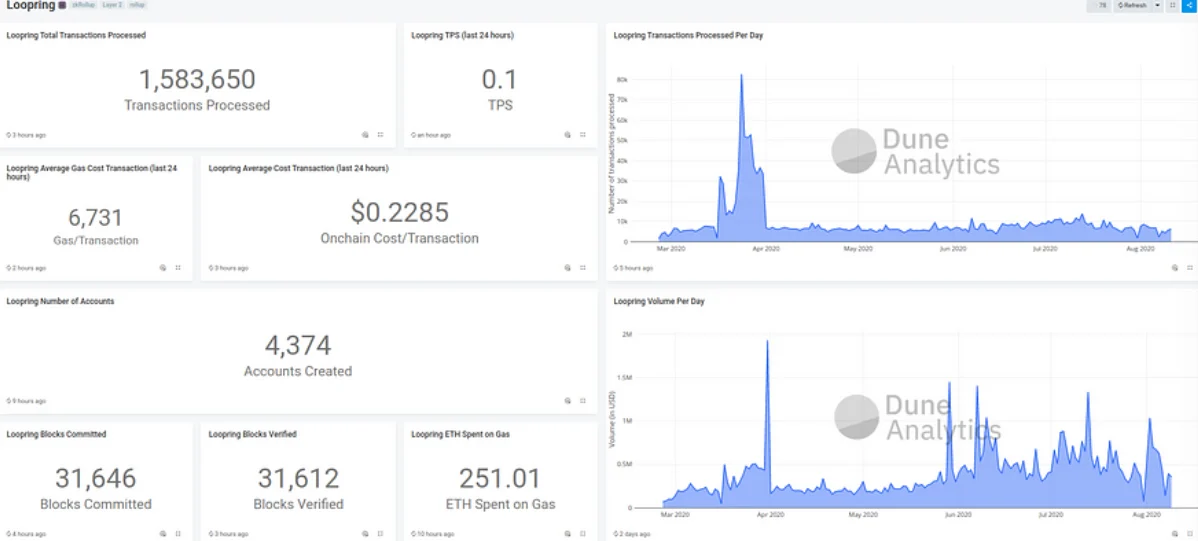Viewport: 1198px width, 541px height.
Task: Click the tallest spike in Transactions Per Day chart
Action: click(x=741, y=76)
